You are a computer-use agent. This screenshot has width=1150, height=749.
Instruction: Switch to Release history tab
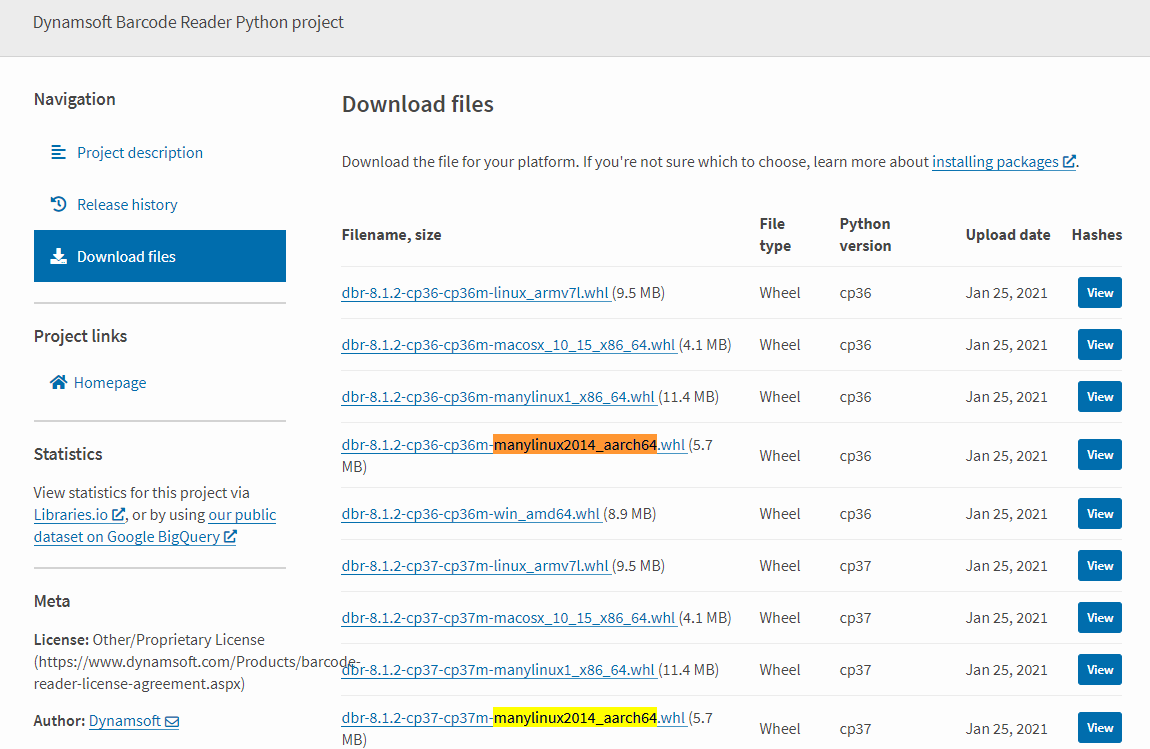pos(127,204)
